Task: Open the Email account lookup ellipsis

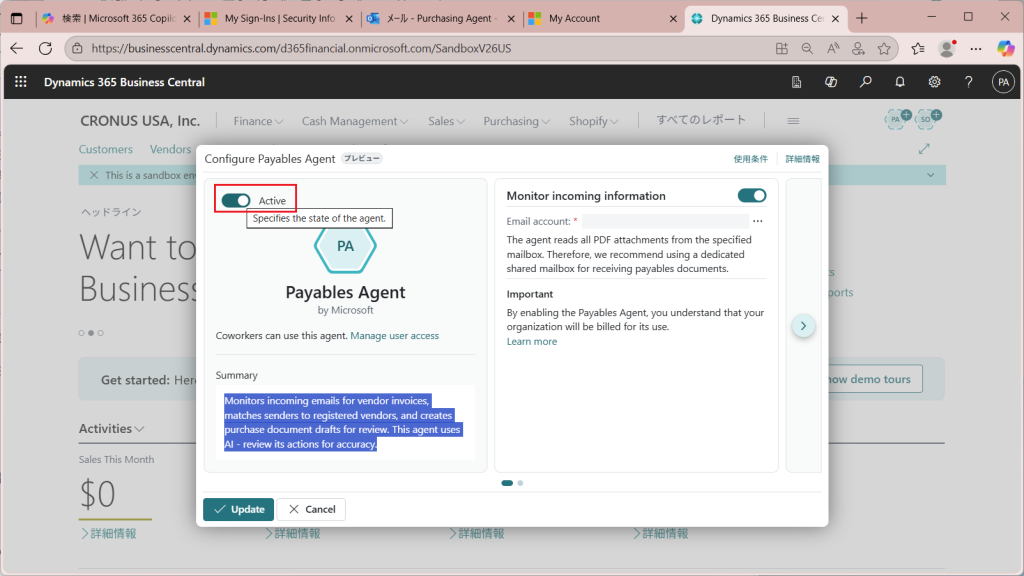Action: 758,221
